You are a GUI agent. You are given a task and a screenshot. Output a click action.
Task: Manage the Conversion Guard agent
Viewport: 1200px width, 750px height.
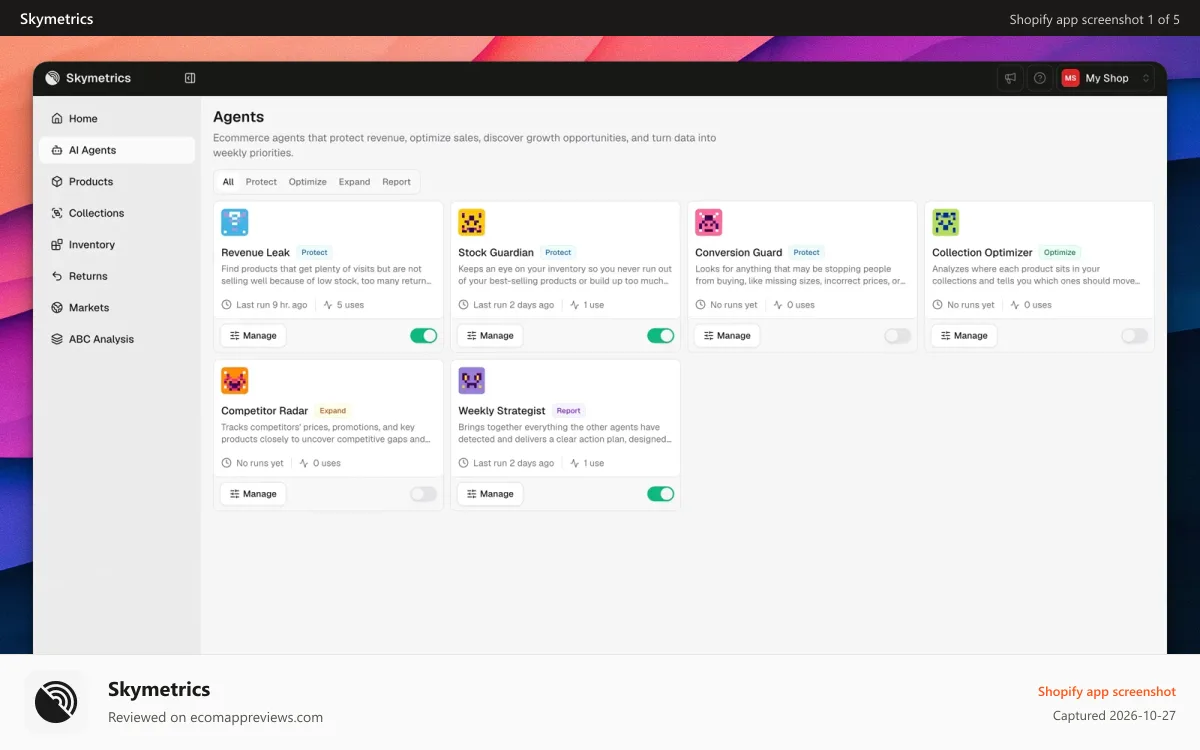tap(727, 336)
